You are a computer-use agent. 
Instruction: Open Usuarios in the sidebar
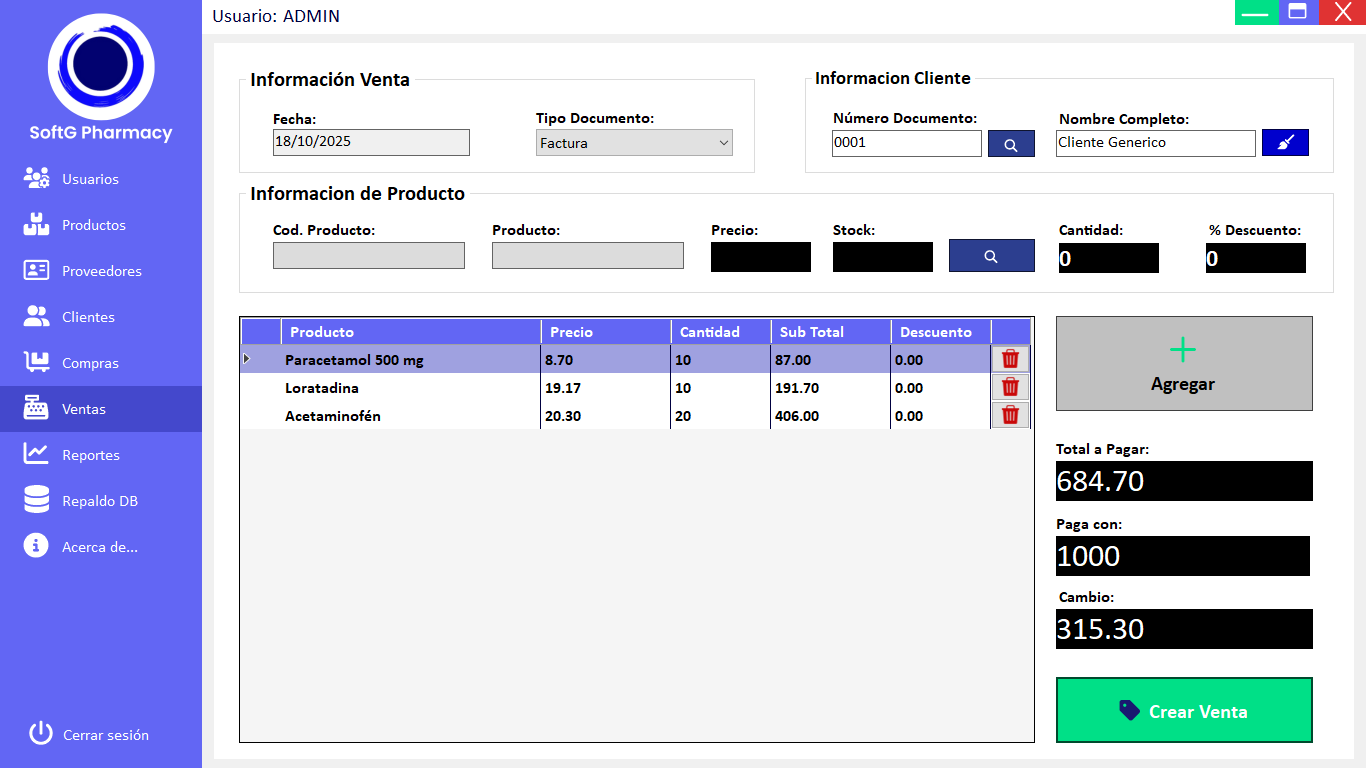tap(90, 179)
